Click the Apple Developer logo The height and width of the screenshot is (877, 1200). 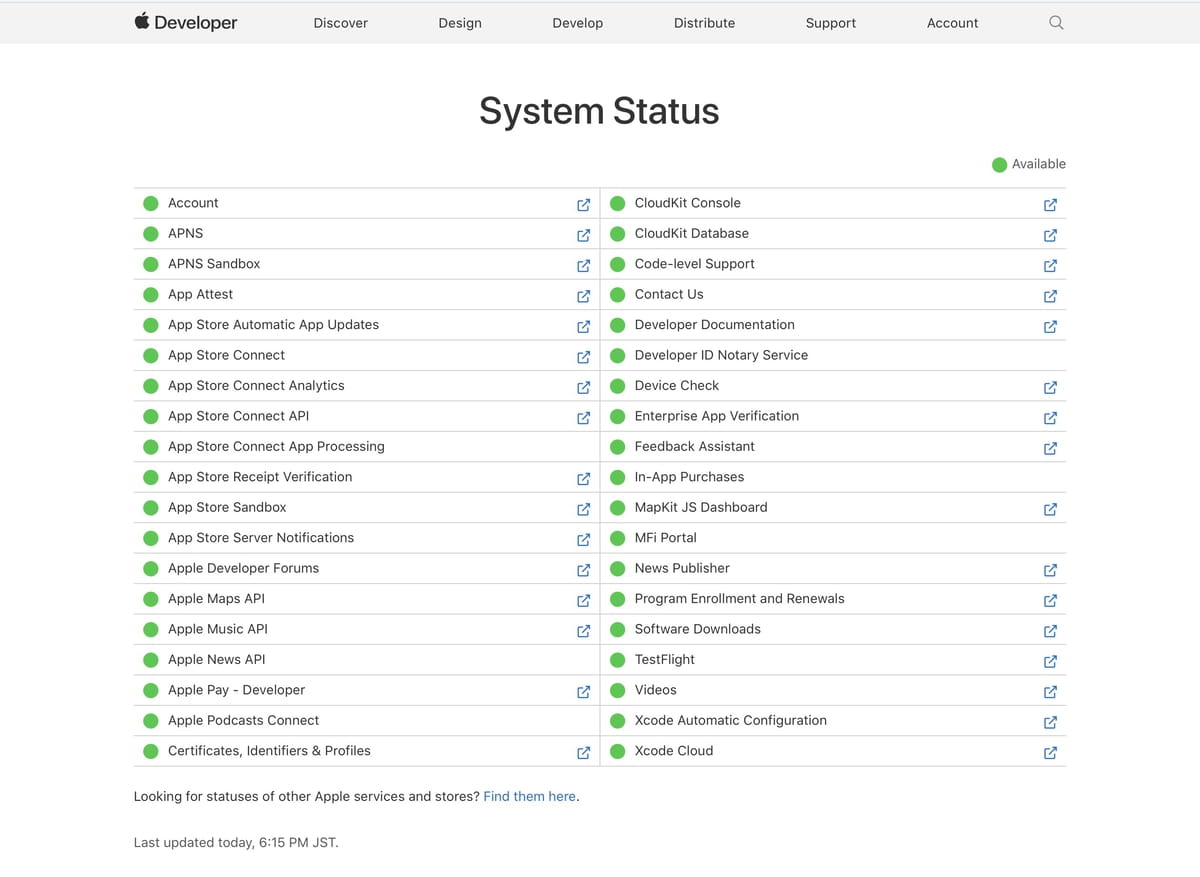186,22
